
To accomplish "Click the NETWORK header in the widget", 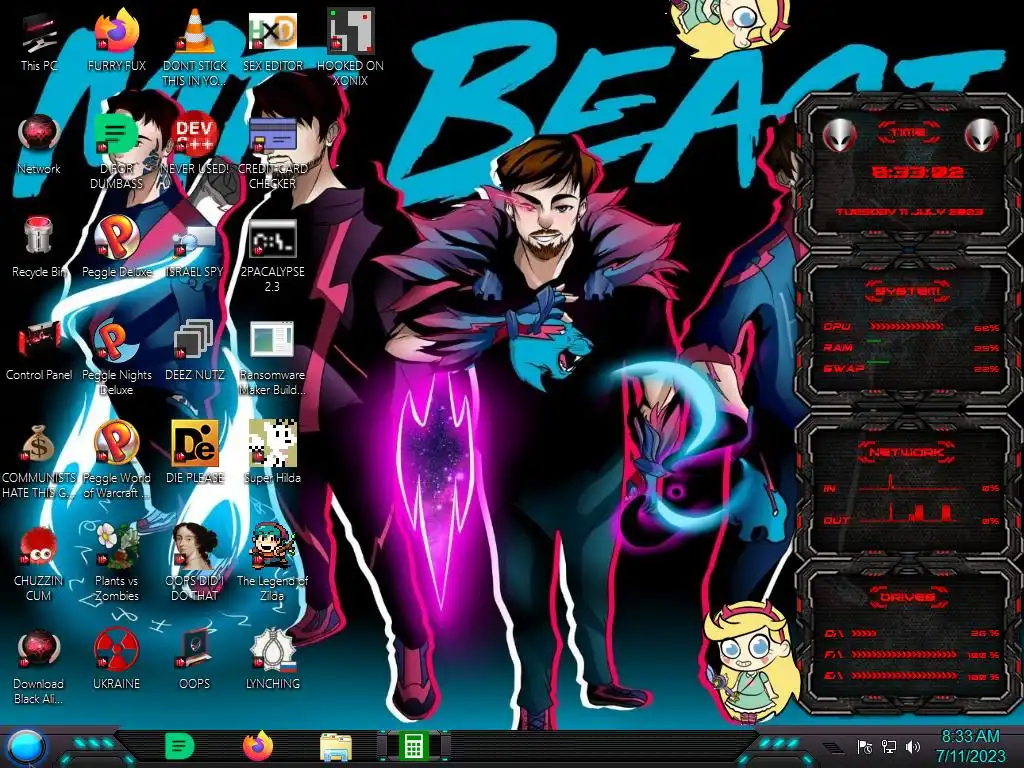I will (907, 451).
